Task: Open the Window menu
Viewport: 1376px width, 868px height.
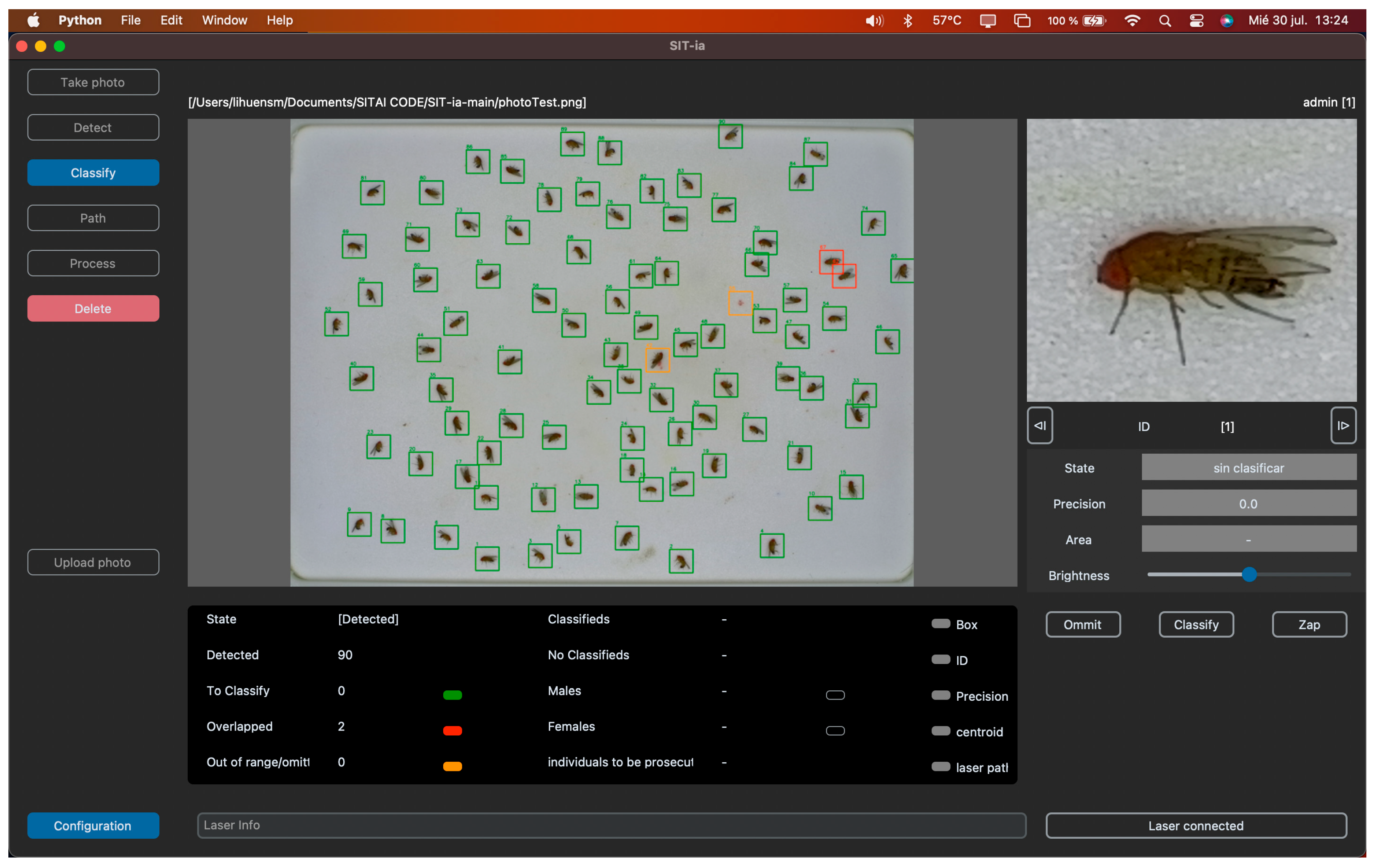Action: [224, 20]
